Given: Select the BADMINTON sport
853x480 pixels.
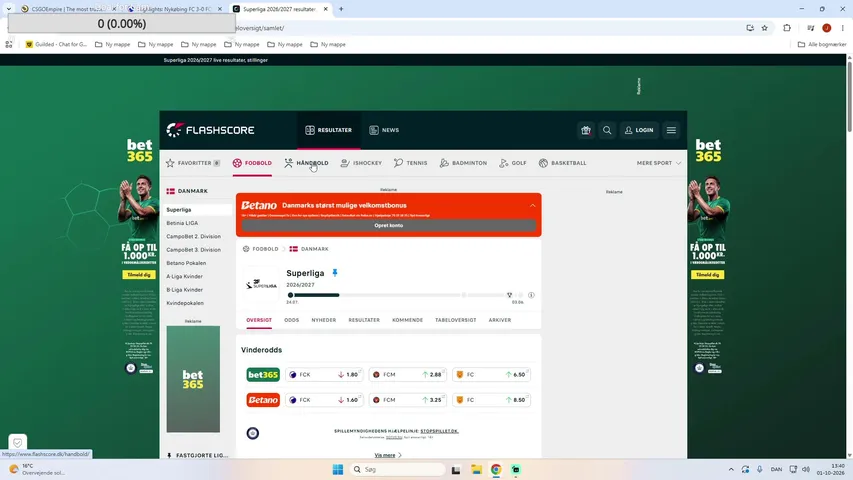Looking at the screenshot, I should pyautogui.click(x=463, y=163).
